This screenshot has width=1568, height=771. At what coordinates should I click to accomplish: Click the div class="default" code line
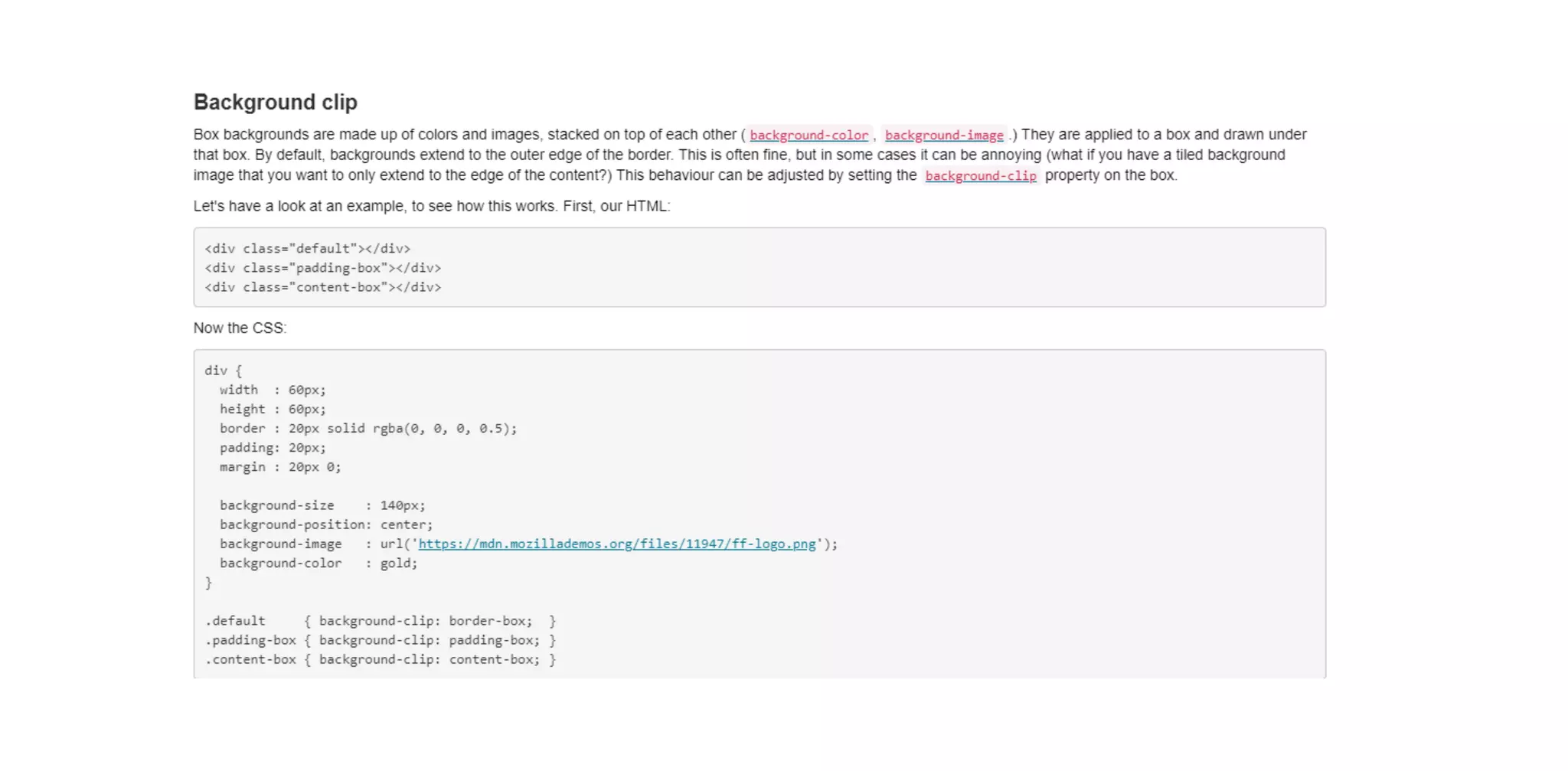[308, 249]
